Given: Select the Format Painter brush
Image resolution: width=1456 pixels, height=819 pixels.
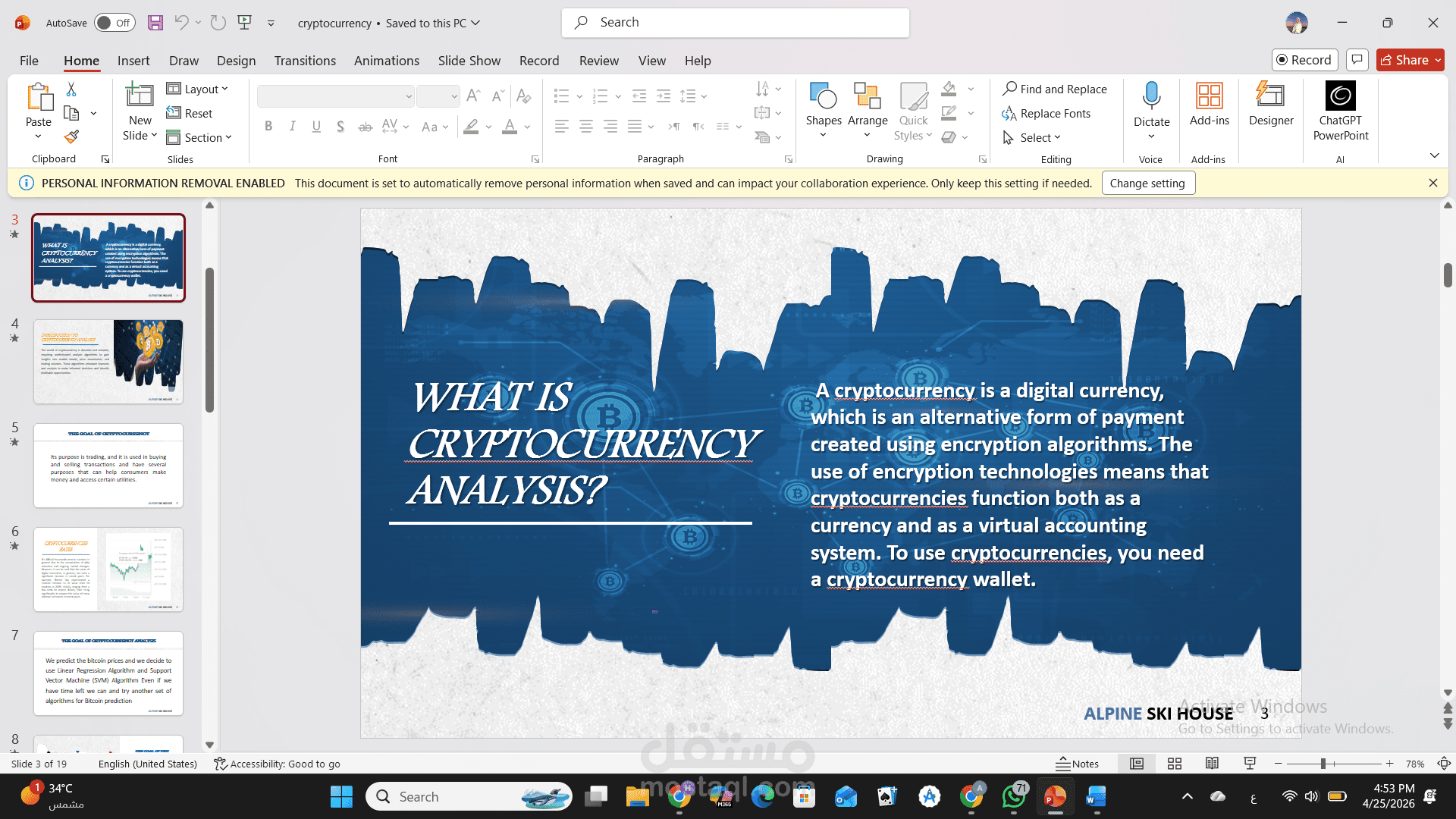Looking at the screenshot, I should [71, 137].
